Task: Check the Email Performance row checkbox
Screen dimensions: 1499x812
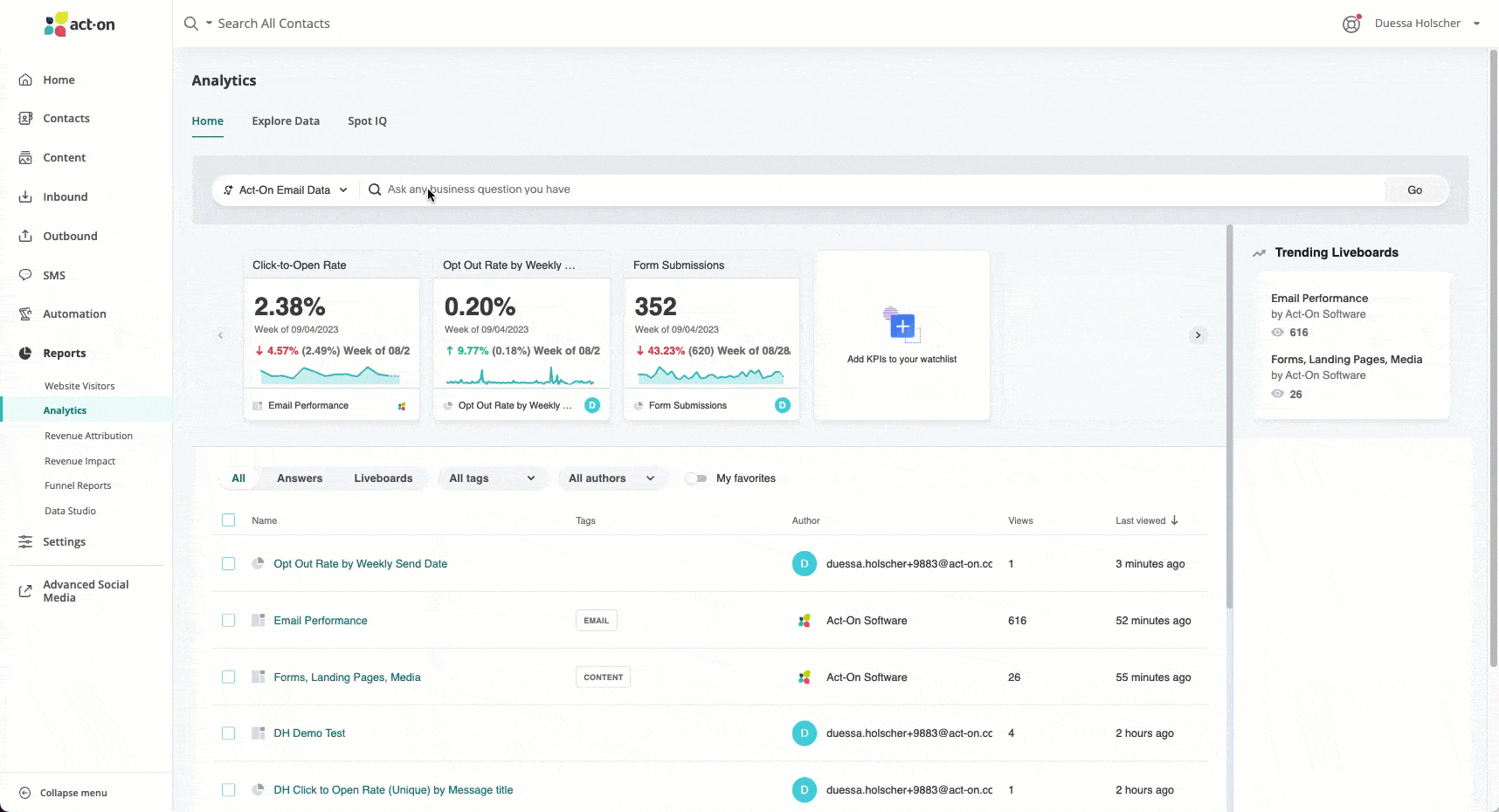Action: coord(229,620)
